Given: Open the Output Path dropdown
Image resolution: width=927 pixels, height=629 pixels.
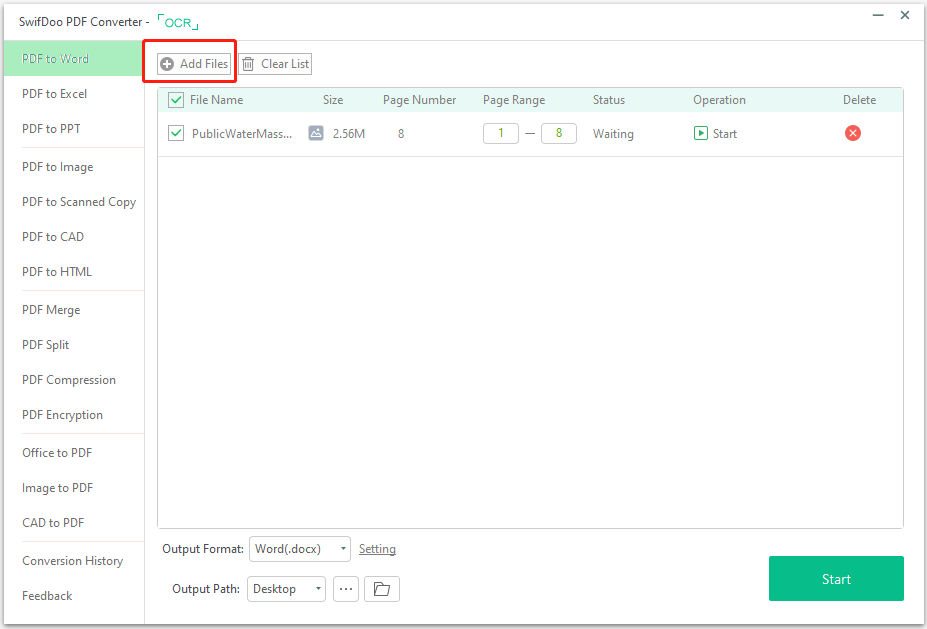Looking at the screenshot, I should 286,589.
